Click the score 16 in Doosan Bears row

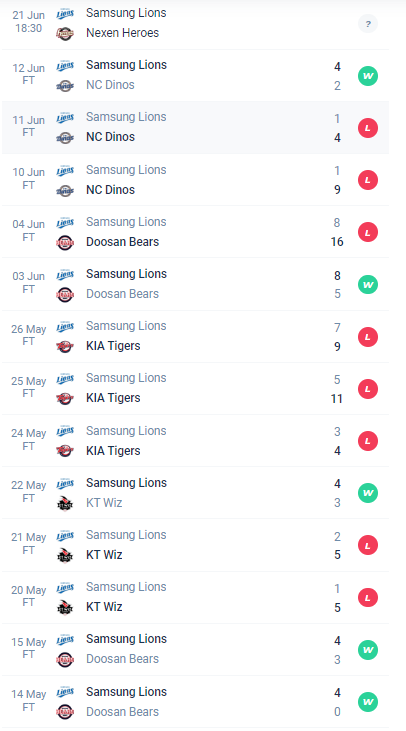tap(337, 241)
